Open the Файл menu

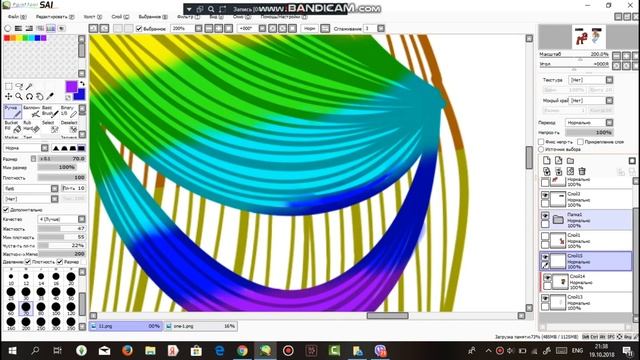pyautogui.click(x=17, y=17)
